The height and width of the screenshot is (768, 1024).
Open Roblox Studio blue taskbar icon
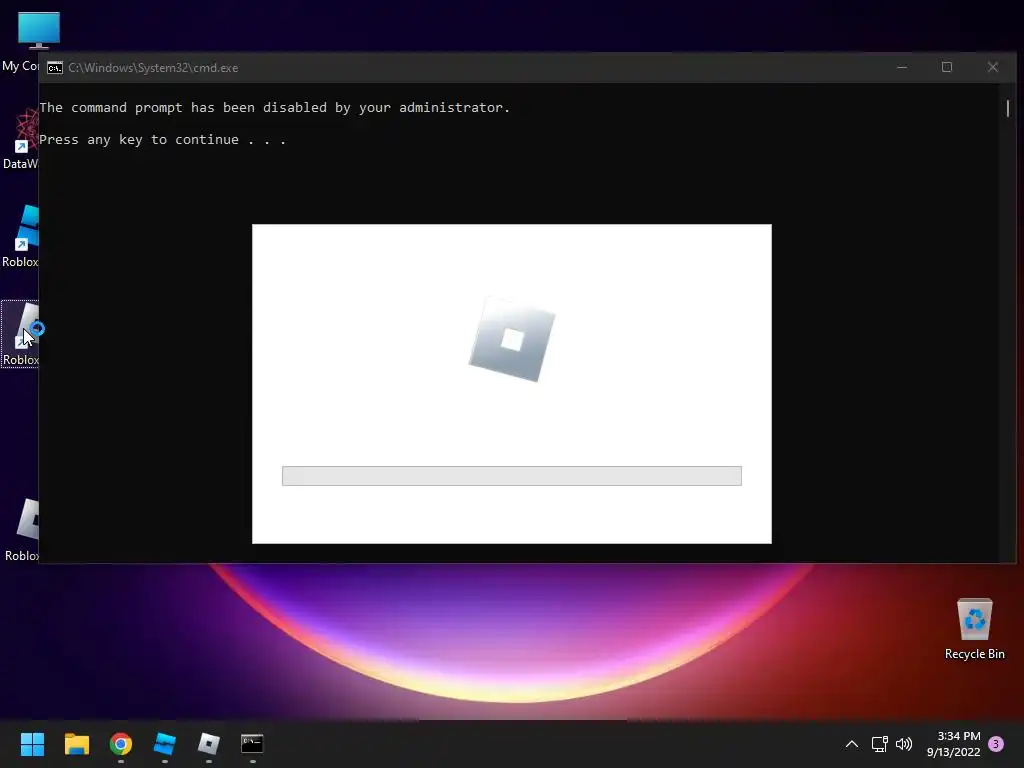coord(165,744)
